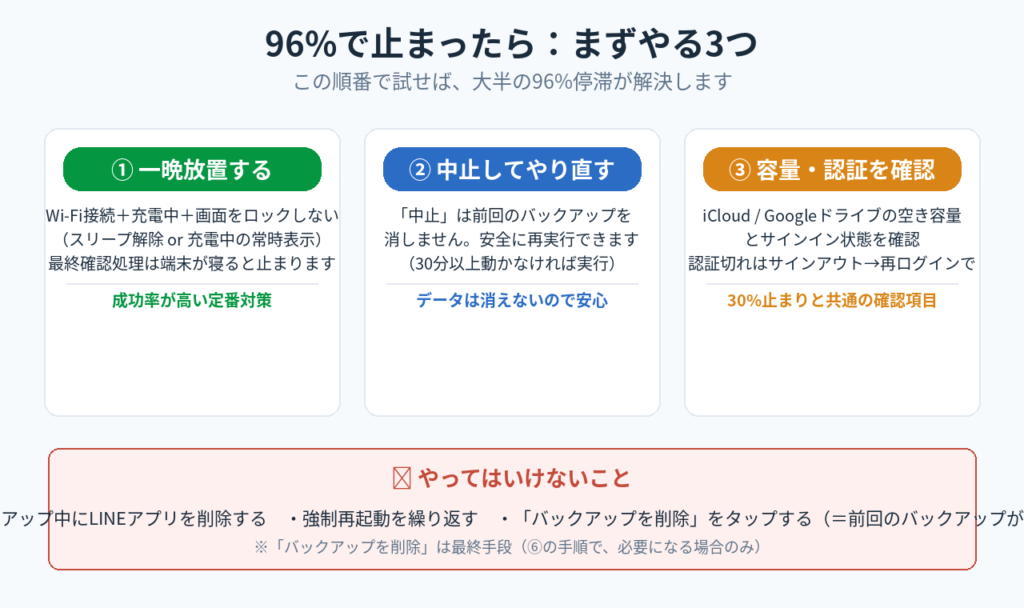
Task: Click the blue text データは消えないので安心
Action: (512, 300)
